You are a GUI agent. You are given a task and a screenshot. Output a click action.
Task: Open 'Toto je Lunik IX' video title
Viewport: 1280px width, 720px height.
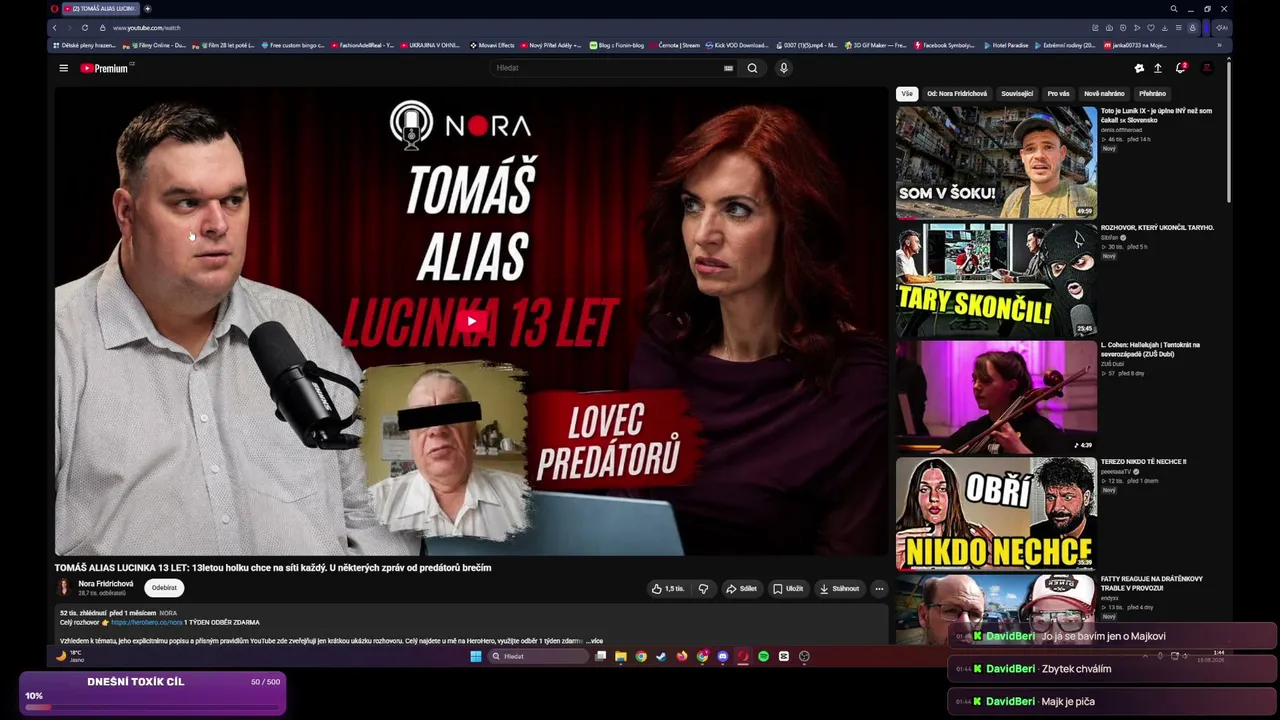1157,115
